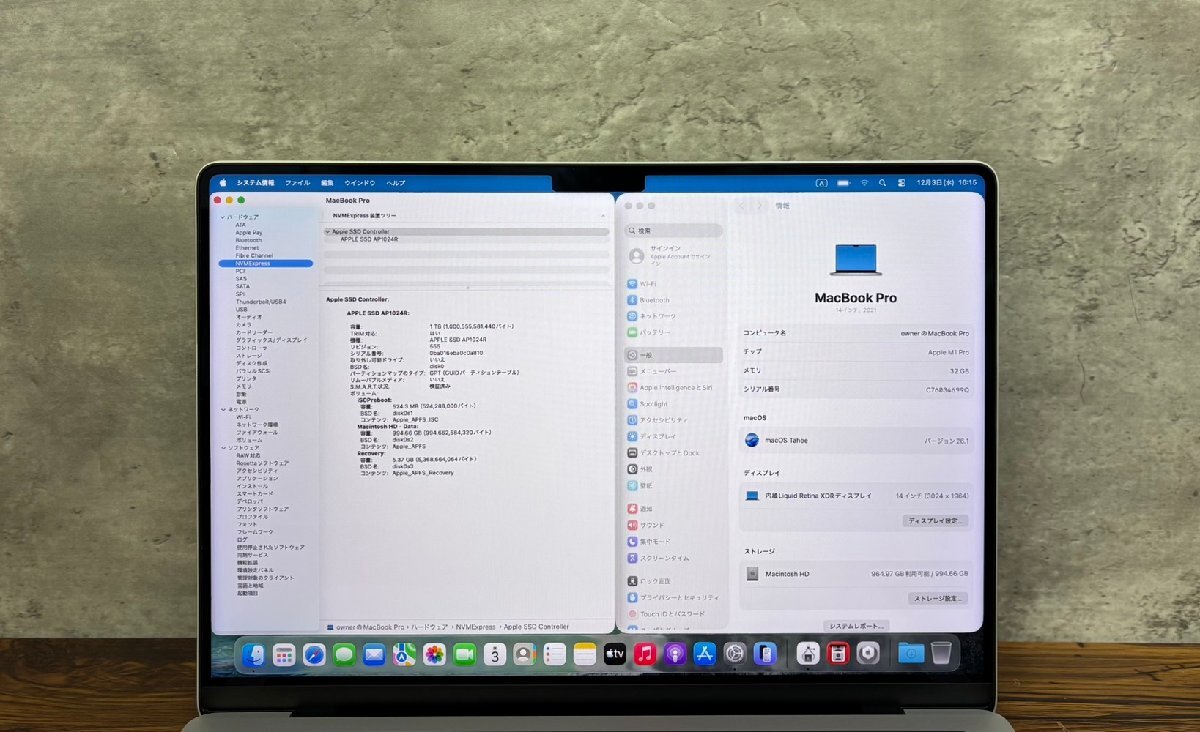
Task: Collapse ハードウェア section in System Information
Action: coord(224,217)
